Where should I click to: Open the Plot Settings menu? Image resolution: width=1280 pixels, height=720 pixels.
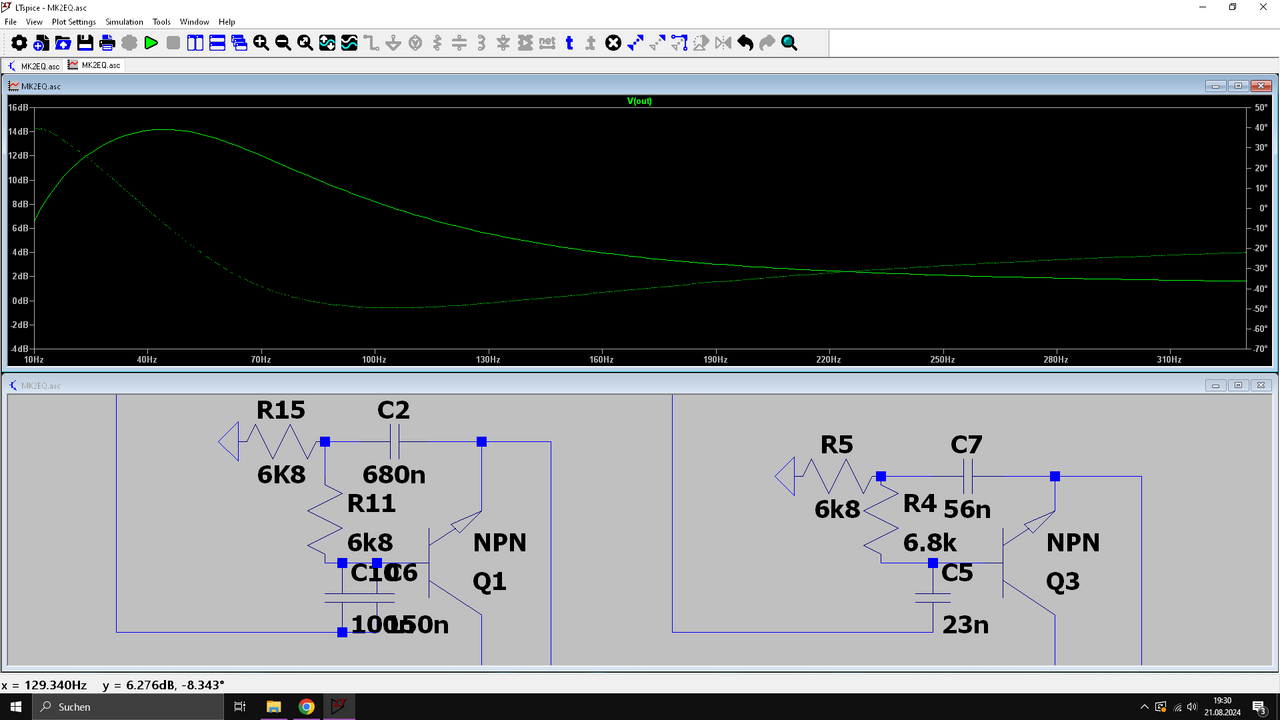click(x=74, y=21)
